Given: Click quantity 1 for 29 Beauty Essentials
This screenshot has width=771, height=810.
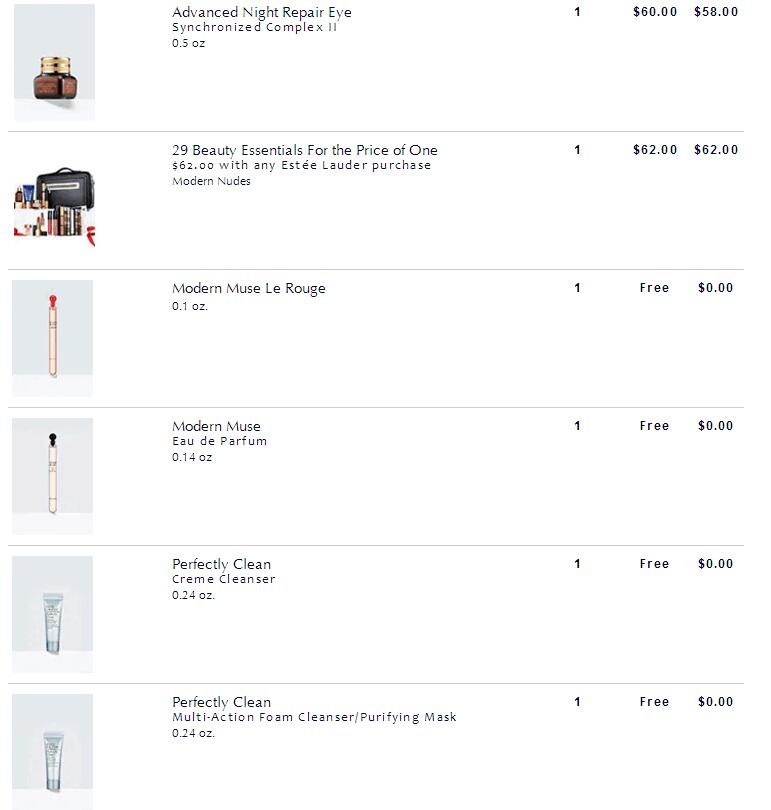Looking at the screenshot, I should (x=577, y=150).
